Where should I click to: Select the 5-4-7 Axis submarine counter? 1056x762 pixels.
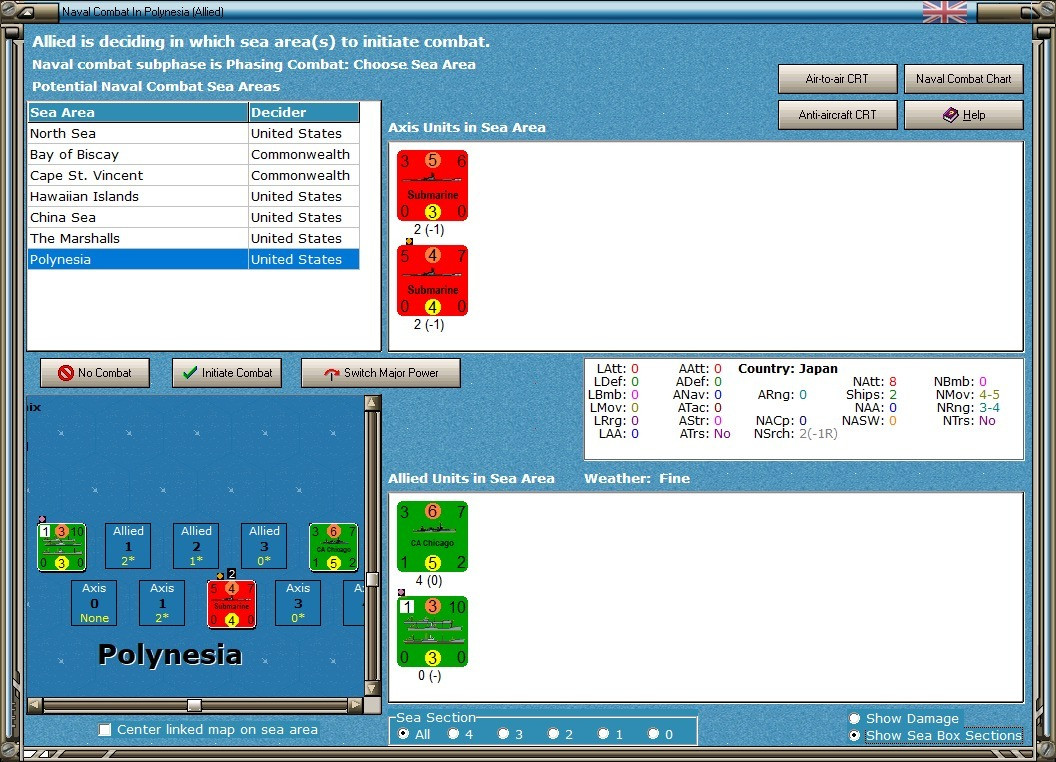pyautogui.click(x=432, y=281)
